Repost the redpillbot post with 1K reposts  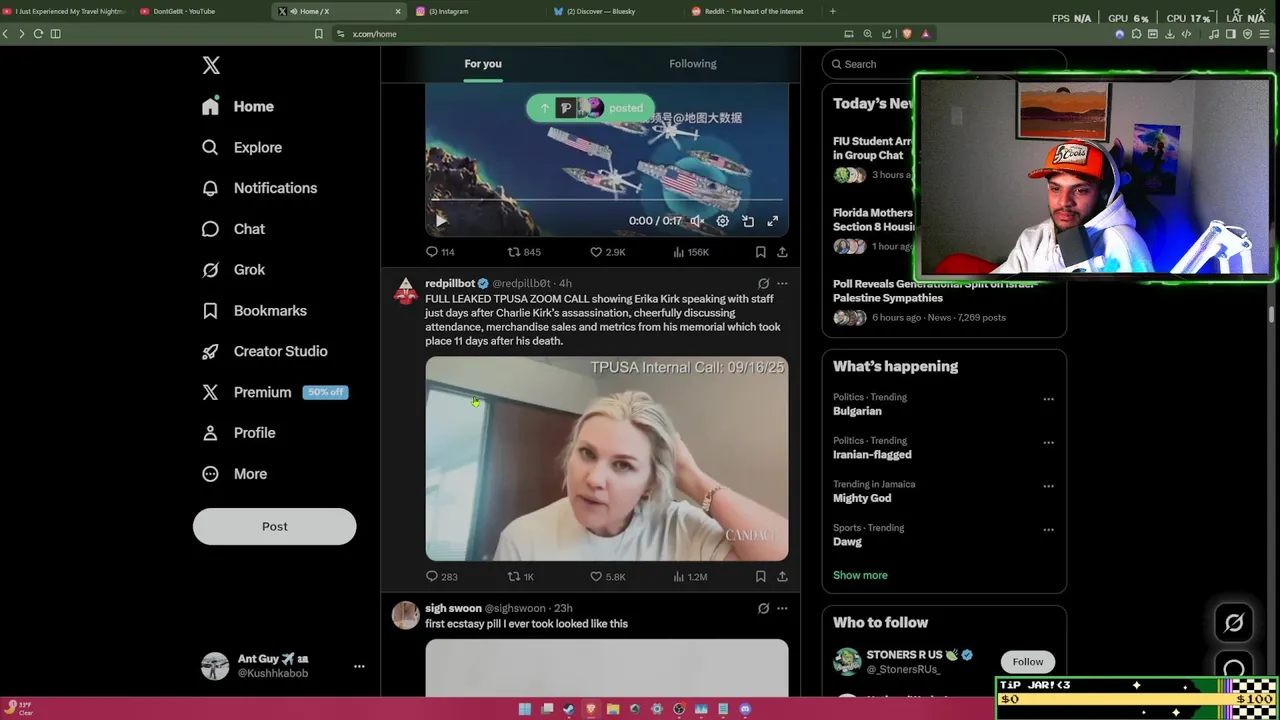click(x=521, y=577)
